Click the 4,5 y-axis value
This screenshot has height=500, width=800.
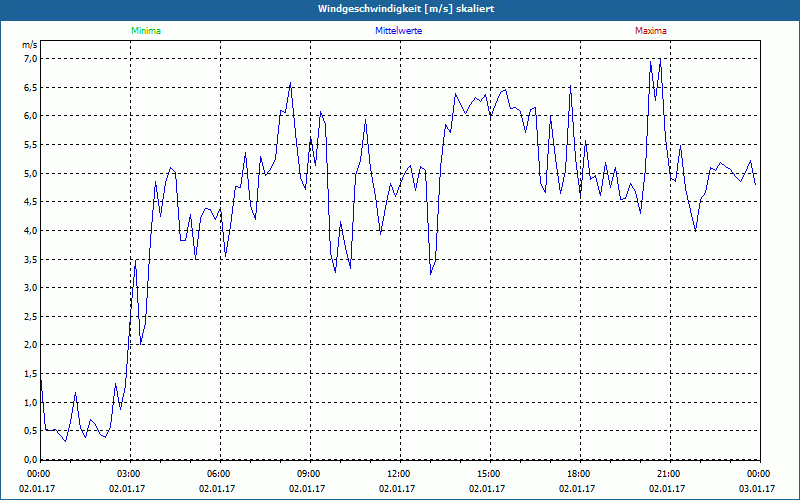click(31, 202)
